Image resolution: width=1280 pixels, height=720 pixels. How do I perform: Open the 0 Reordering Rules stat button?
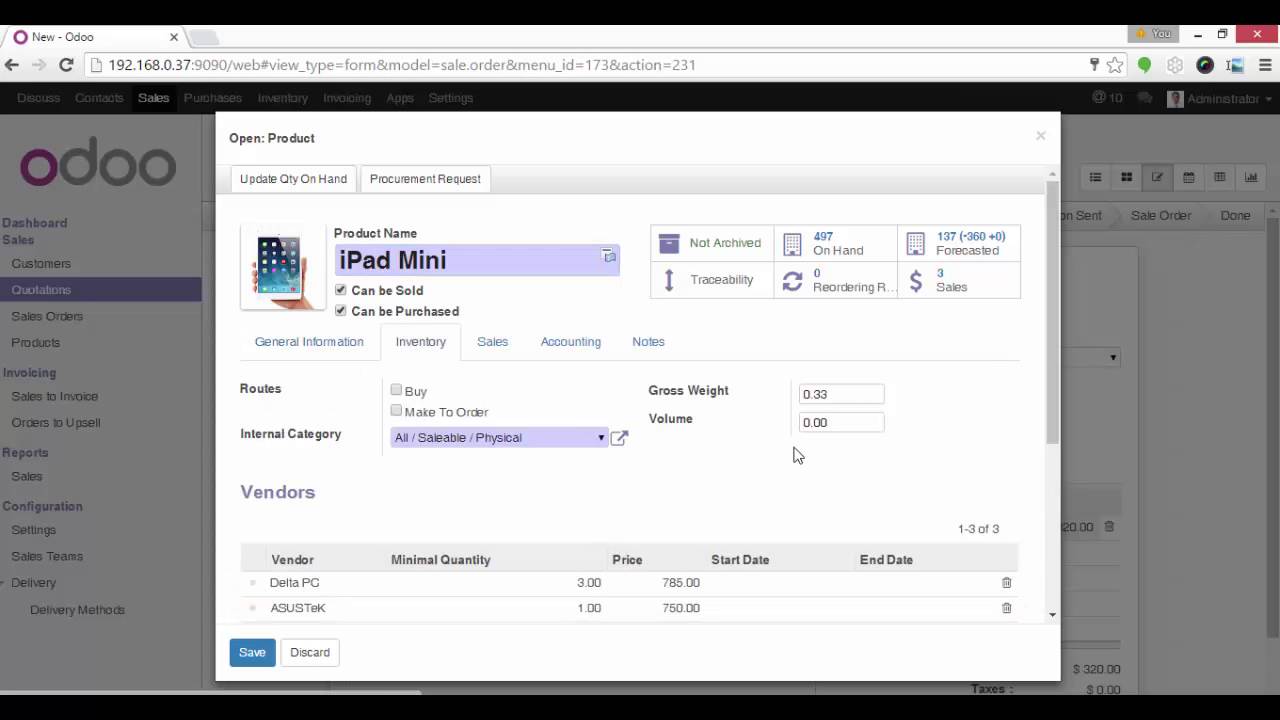835,280
